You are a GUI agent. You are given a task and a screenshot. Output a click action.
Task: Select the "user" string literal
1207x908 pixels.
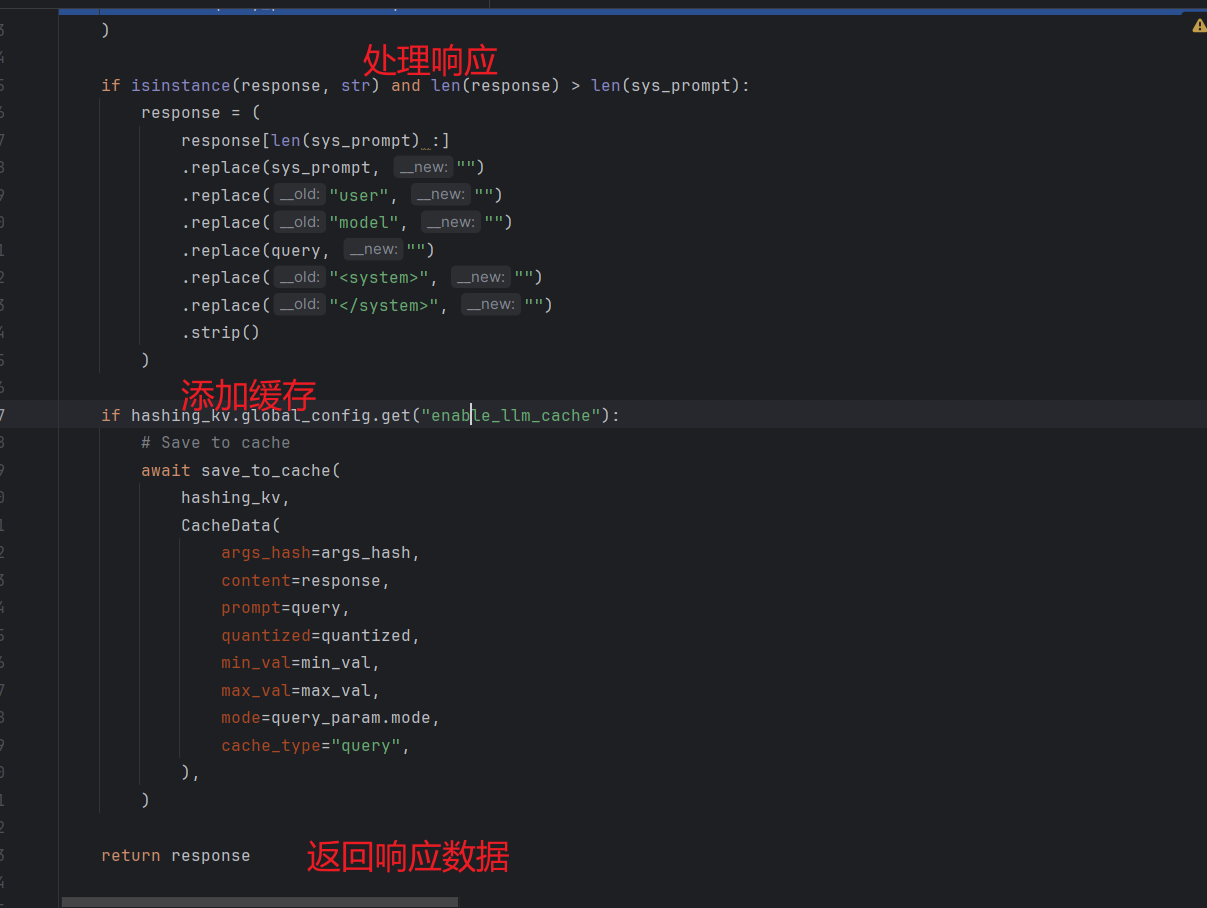pos(359,195)
